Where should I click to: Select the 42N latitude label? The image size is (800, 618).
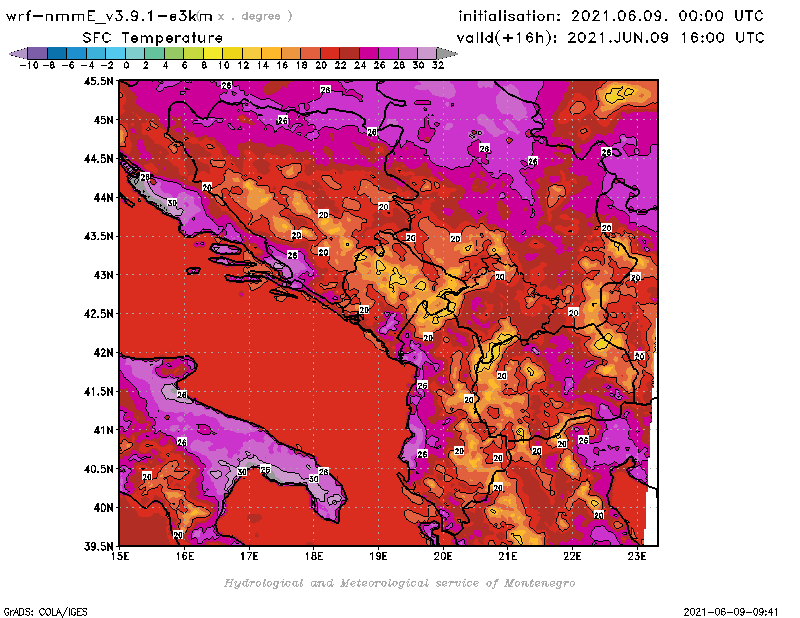point(103,353)
